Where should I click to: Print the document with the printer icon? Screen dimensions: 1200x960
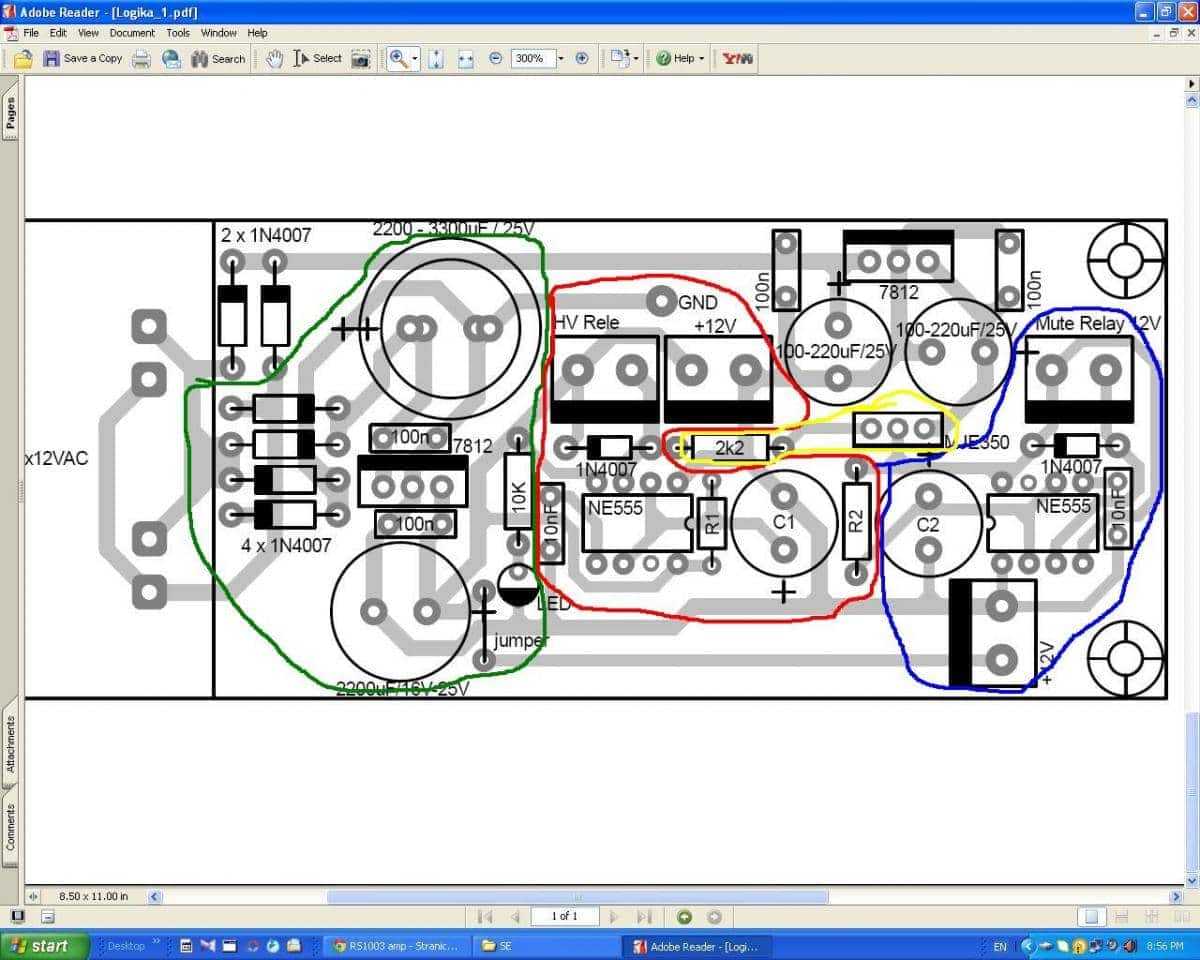142,59
